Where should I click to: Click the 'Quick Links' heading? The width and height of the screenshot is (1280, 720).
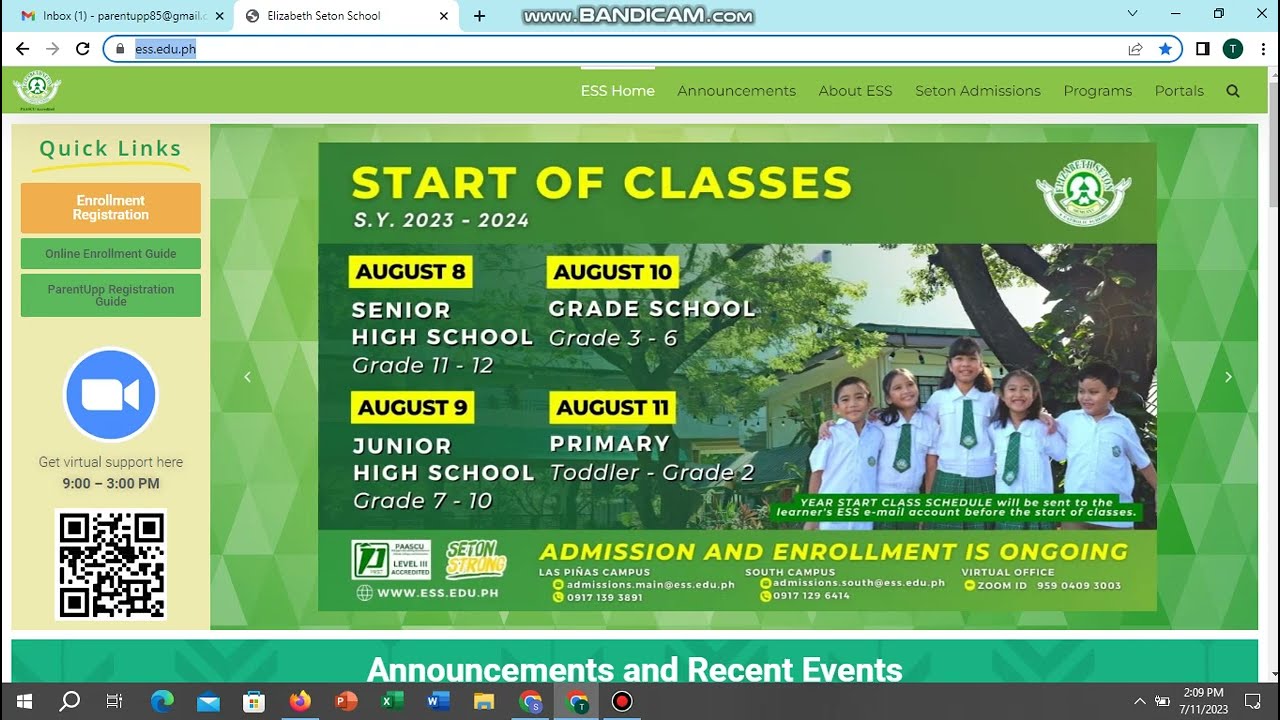[111, 149]
